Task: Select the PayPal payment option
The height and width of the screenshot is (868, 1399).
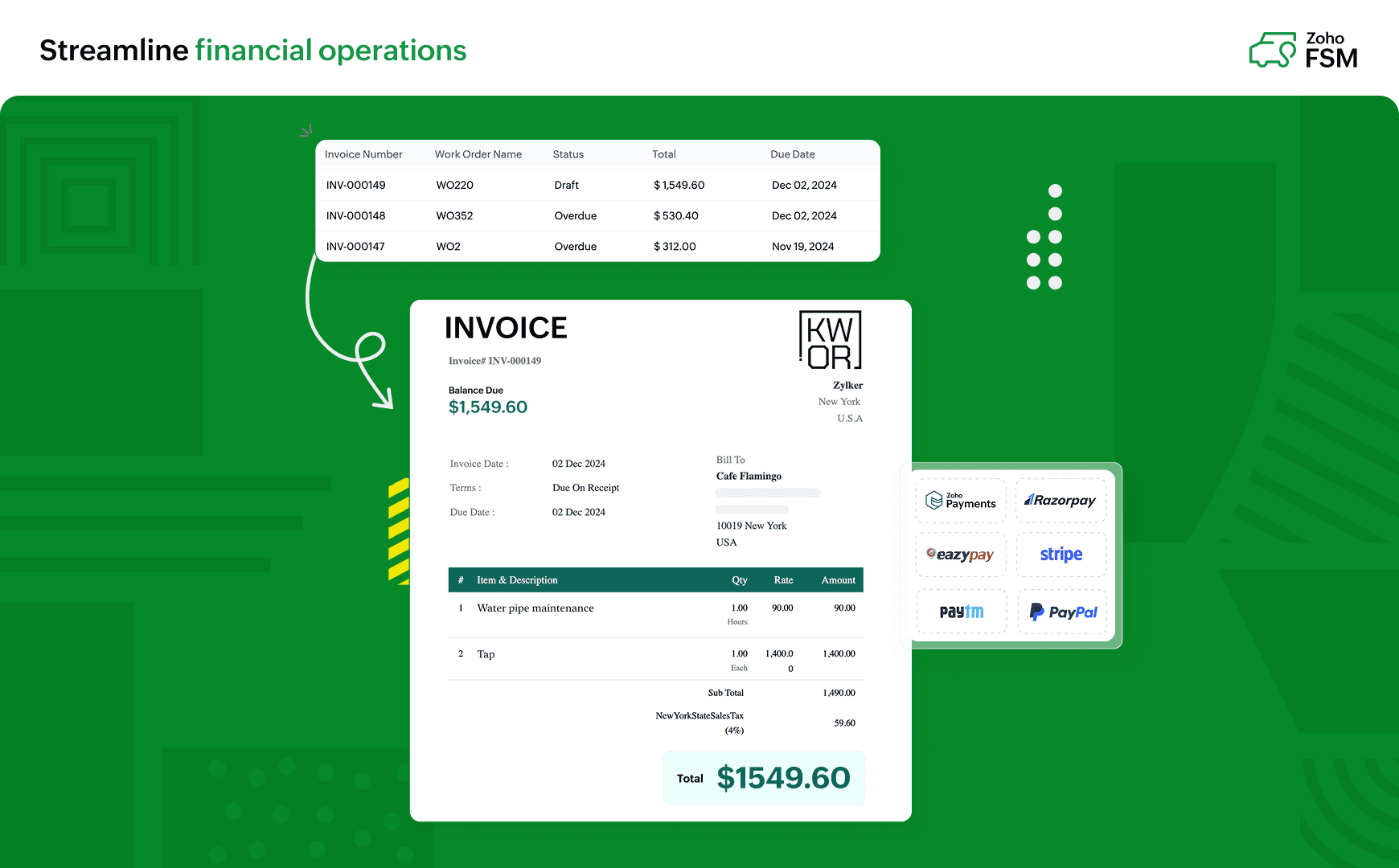Action: click(1061, 611)
